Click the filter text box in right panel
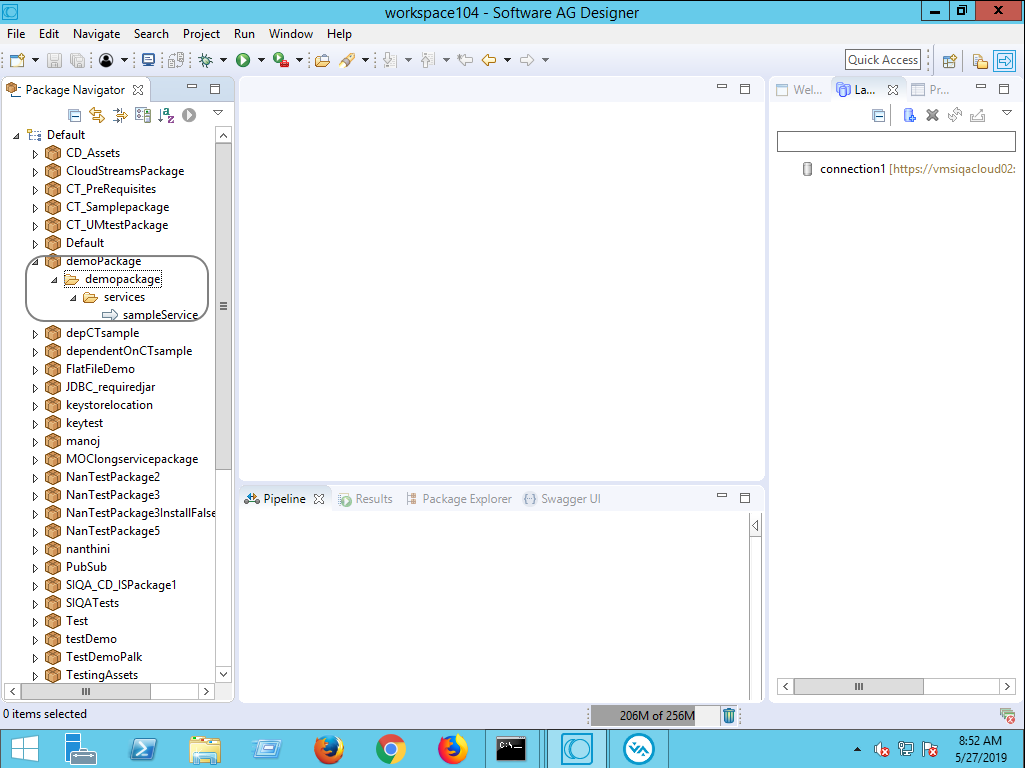 coord(896,141)
